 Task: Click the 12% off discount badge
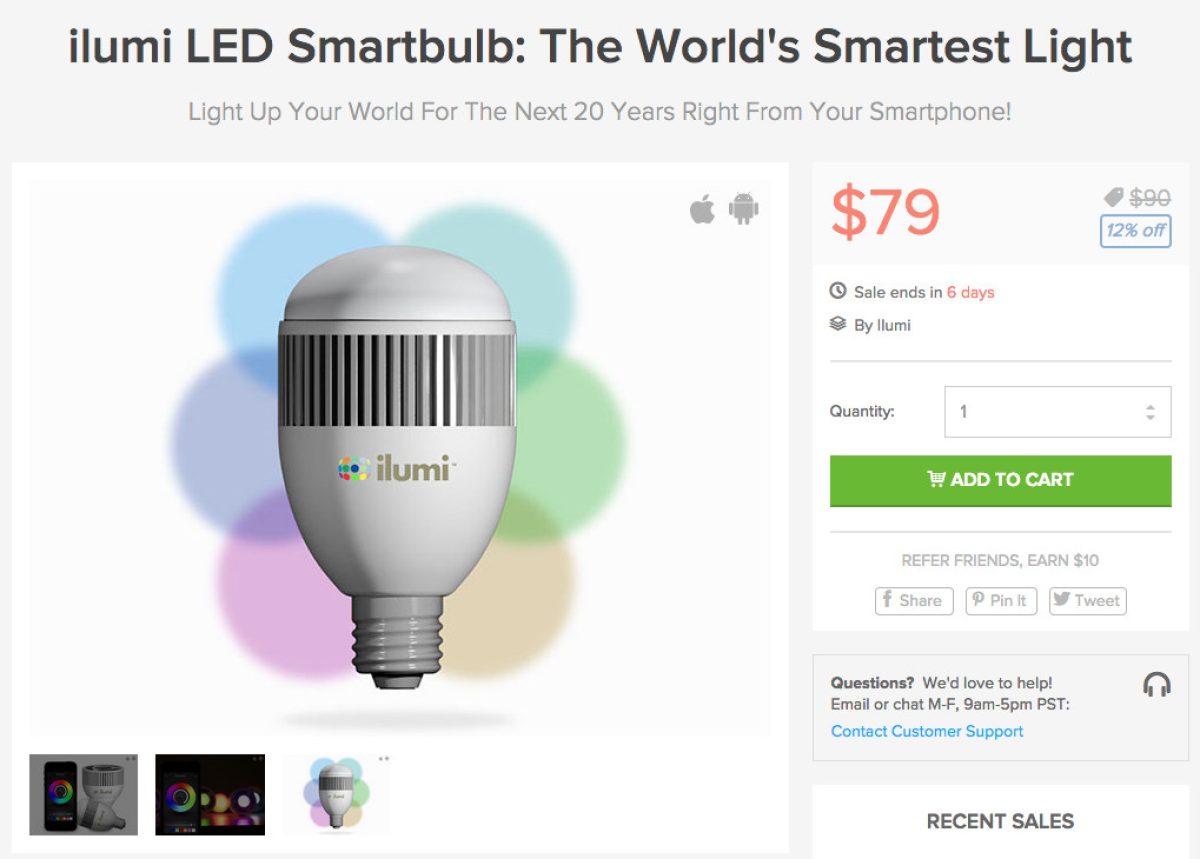(x=1135, y=231)
